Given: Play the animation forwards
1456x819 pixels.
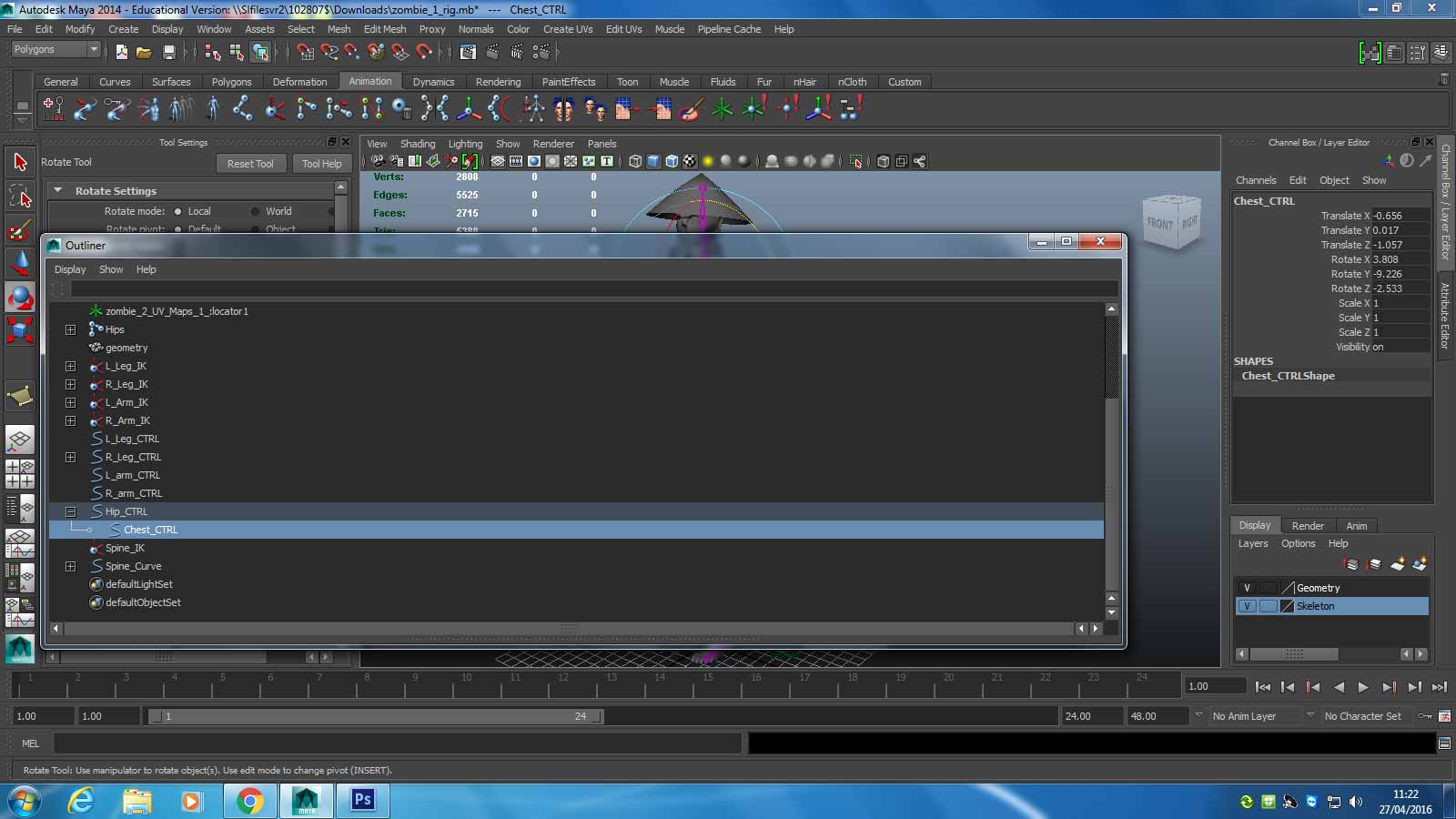Looking at the screenshot, I should (x=1363, y=687).
